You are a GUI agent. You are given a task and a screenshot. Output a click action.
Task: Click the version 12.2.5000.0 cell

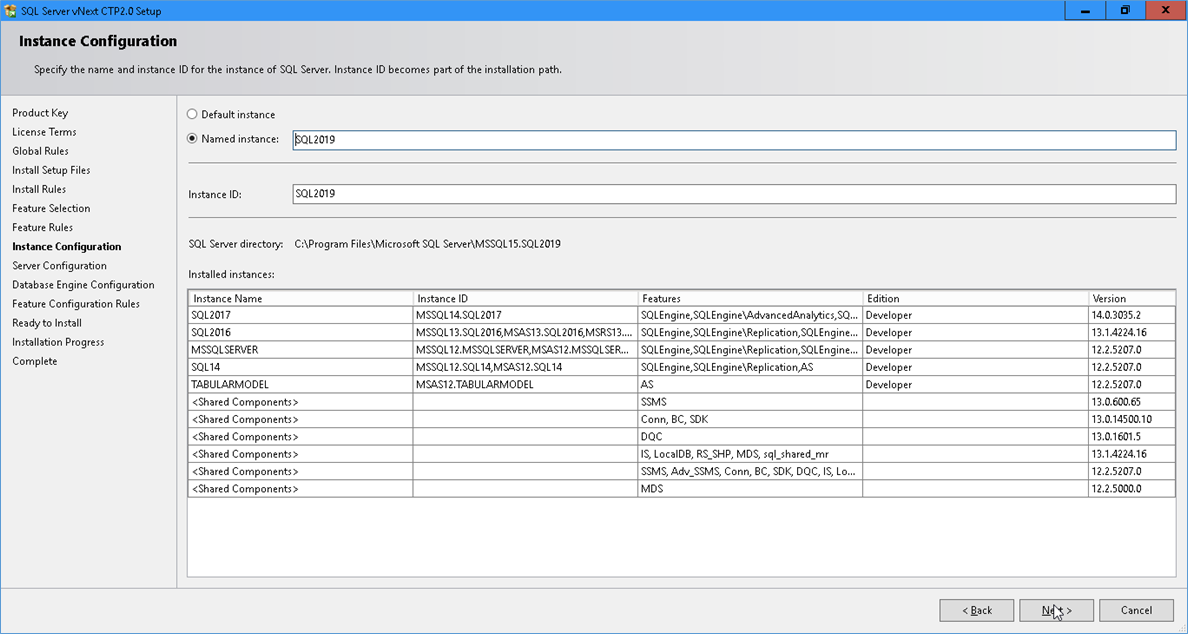click(1132, 489)
